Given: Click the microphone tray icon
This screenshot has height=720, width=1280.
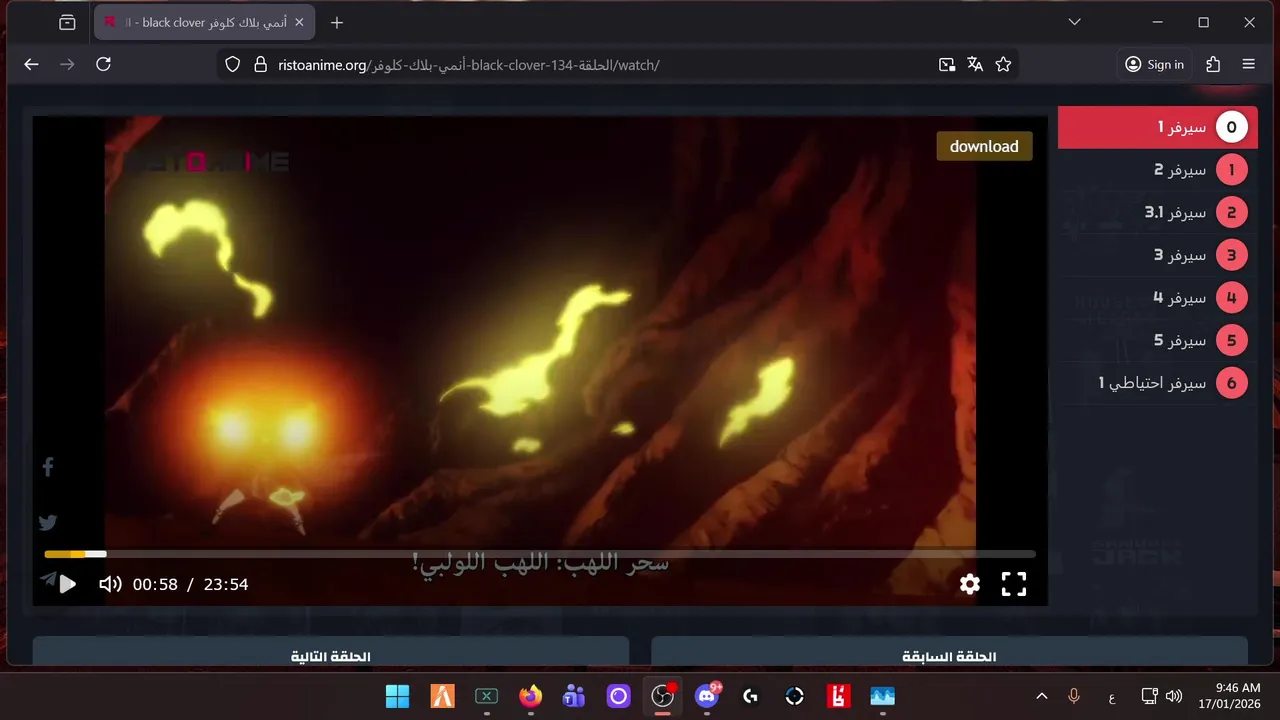Looking at the screenshot, I should (1074, 696).
